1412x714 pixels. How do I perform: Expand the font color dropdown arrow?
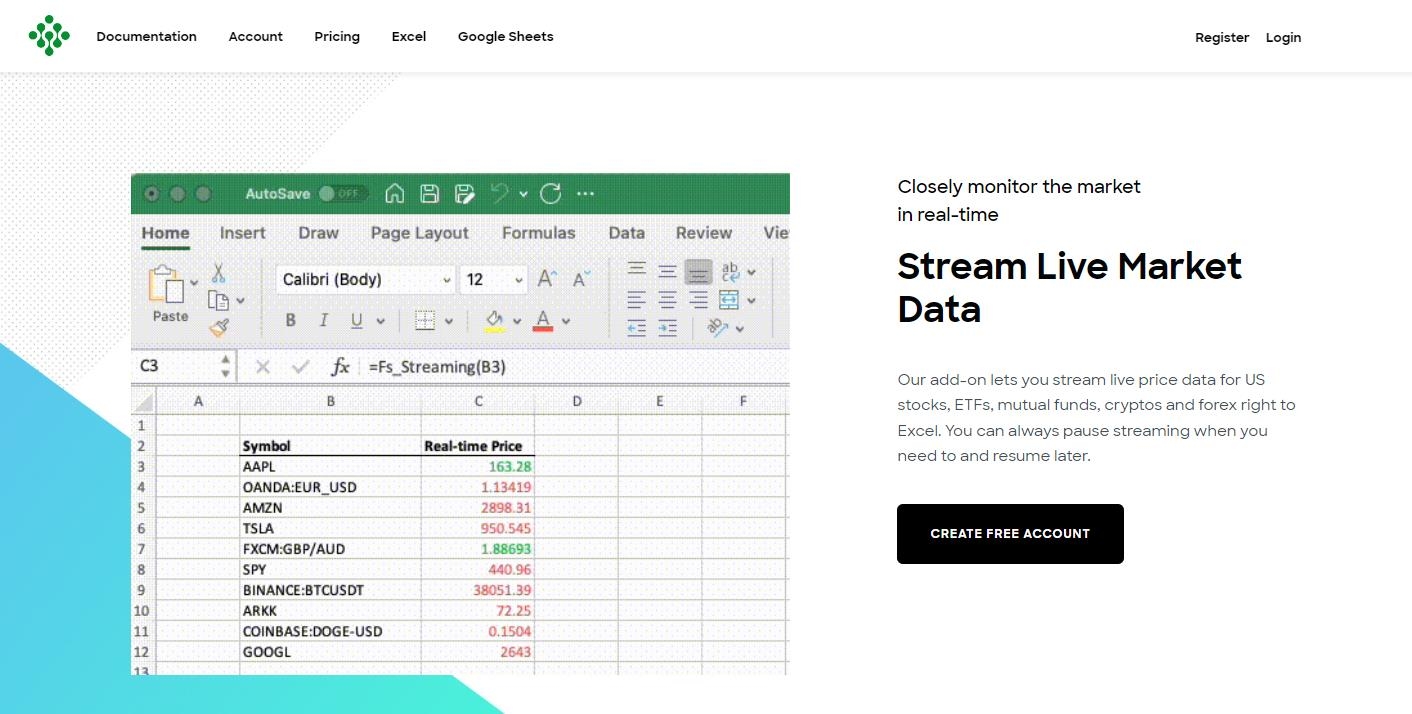[566, 322]
